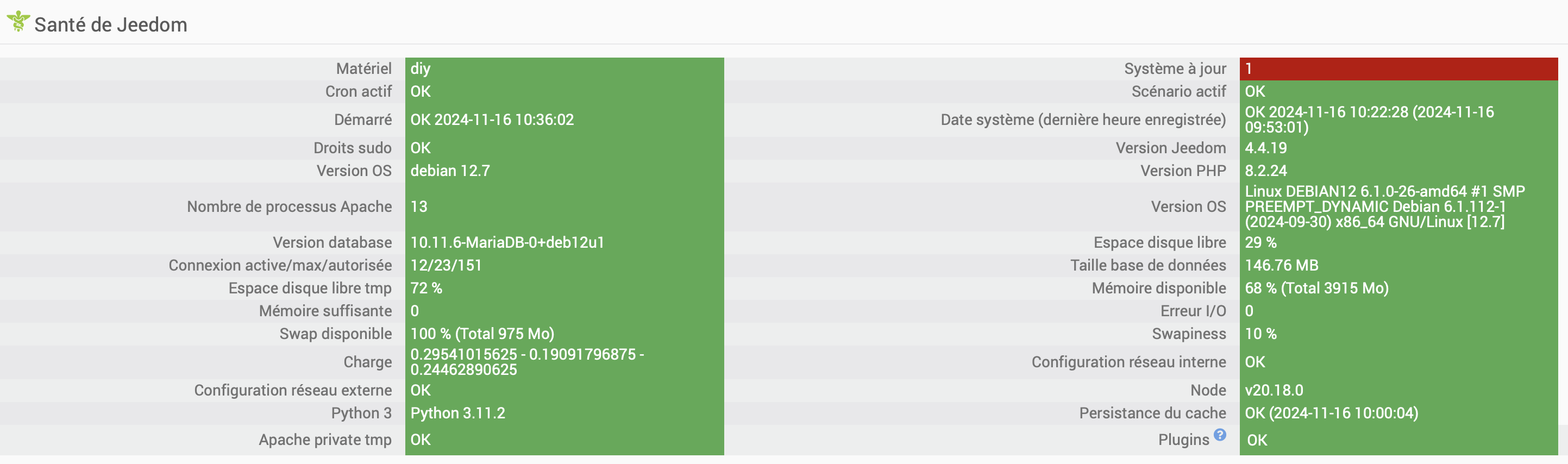Click the 'Plugins' label

click(1183, 440)
